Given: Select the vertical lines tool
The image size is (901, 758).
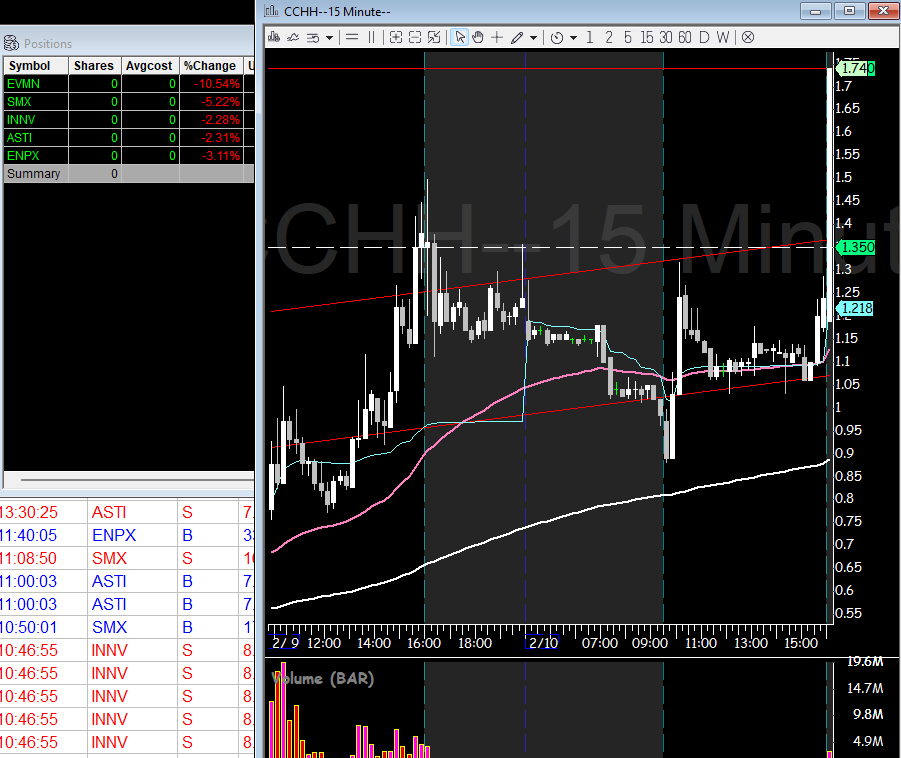Looking at the screenshot, I should pos(371,37).
